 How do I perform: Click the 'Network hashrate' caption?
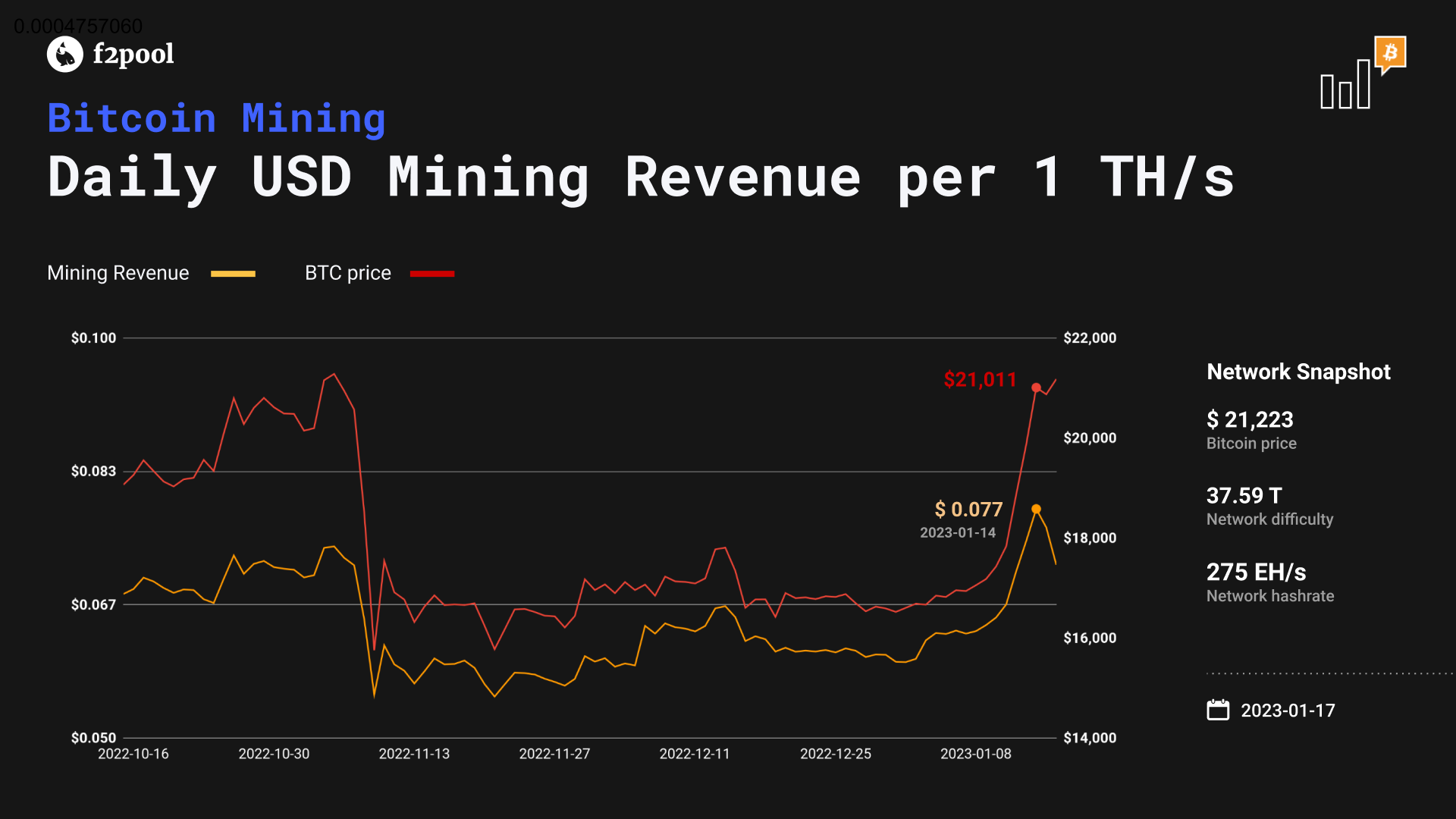pyautogui.click(x=1270, y=596)
